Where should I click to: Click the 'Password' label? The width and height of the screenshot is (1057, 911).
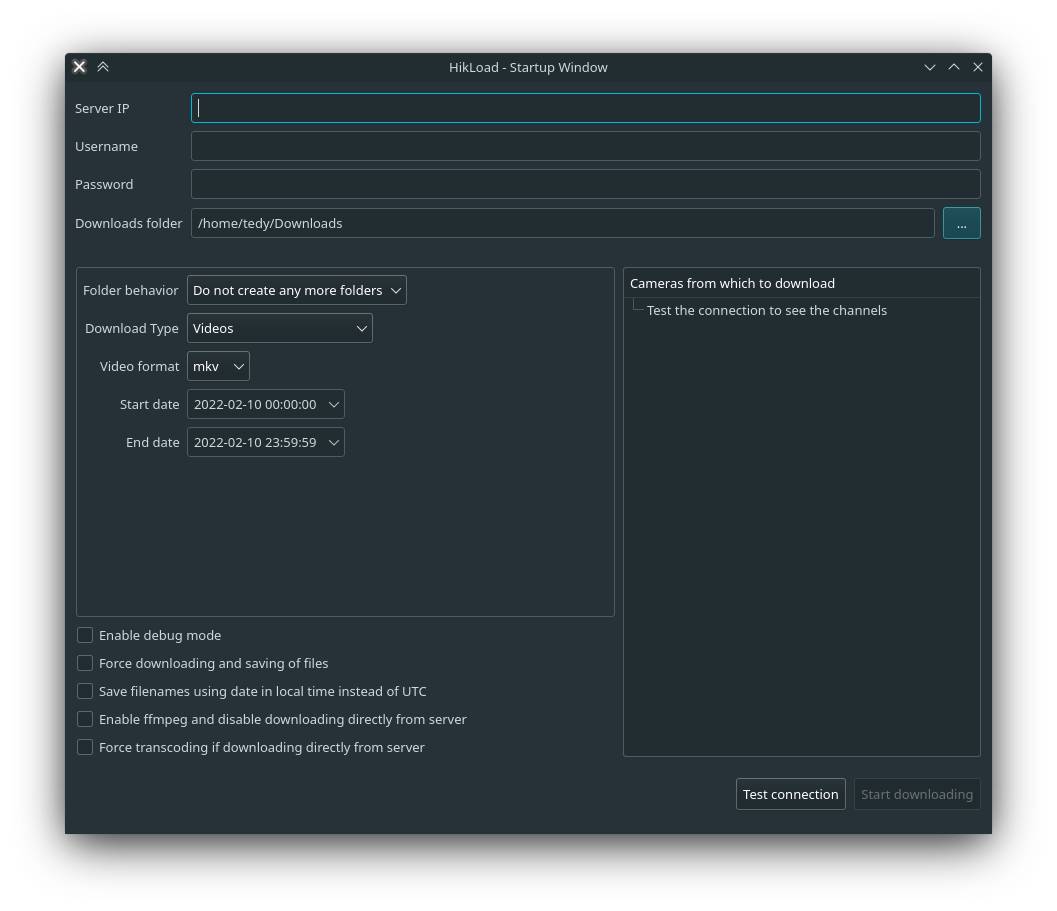pyautogui.click(x=104, y=184)
